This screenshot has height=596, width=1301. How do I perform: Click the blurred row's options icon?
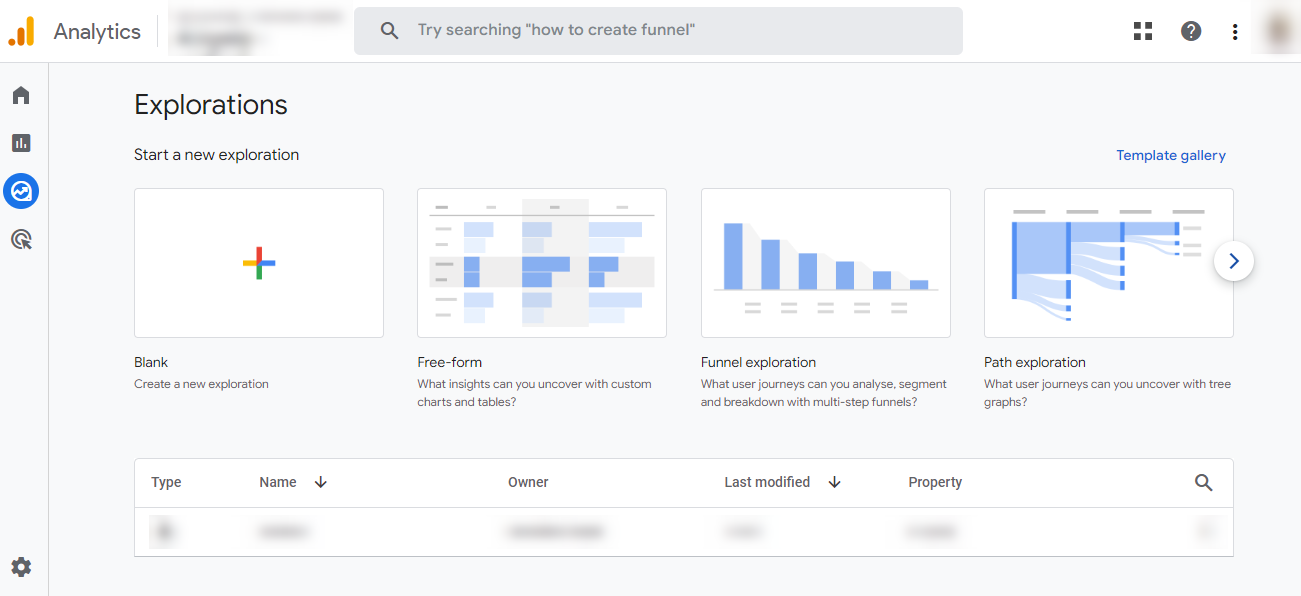tap(1207, 532)
